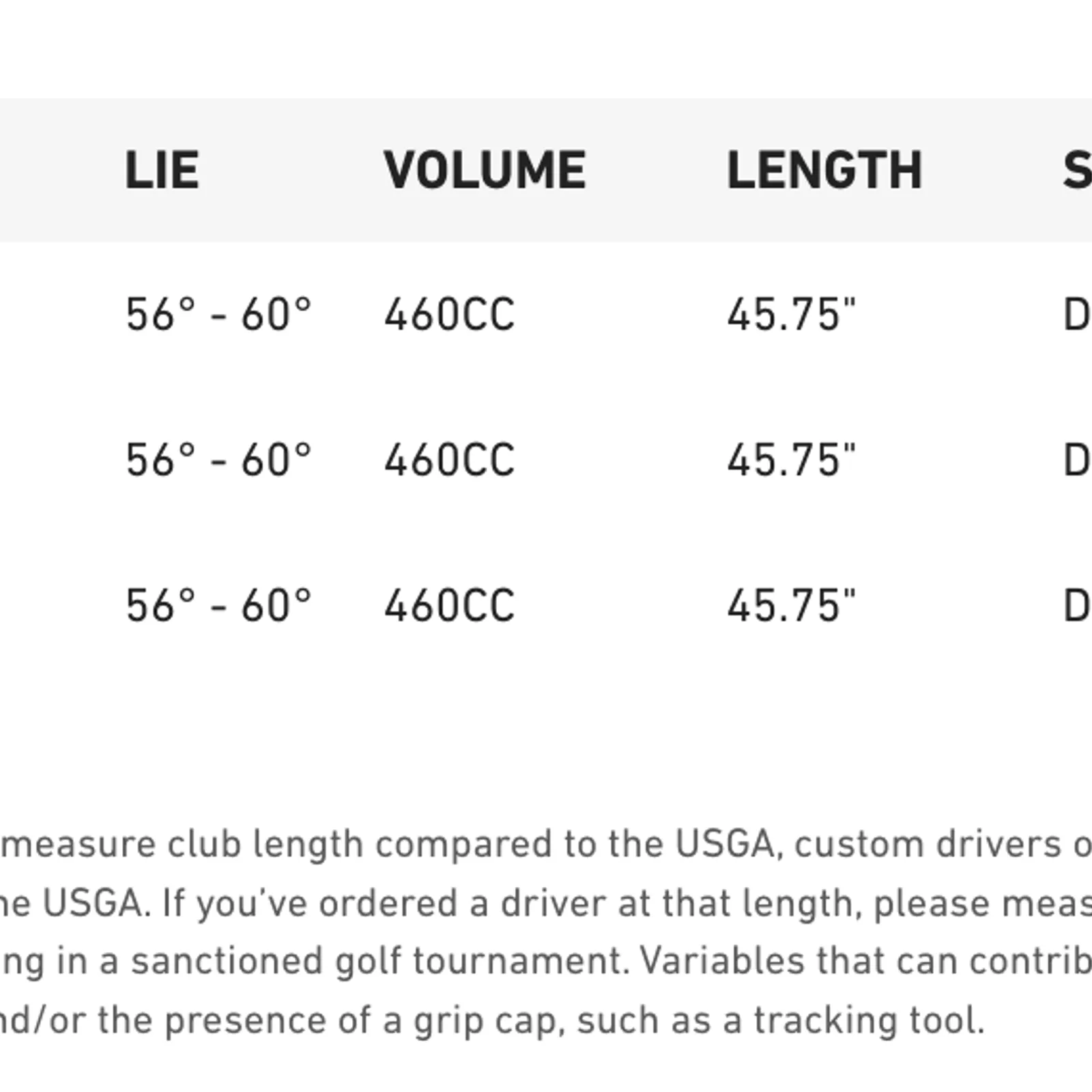Click the LENGTH column header
1092x1092 pixels.
824,170
